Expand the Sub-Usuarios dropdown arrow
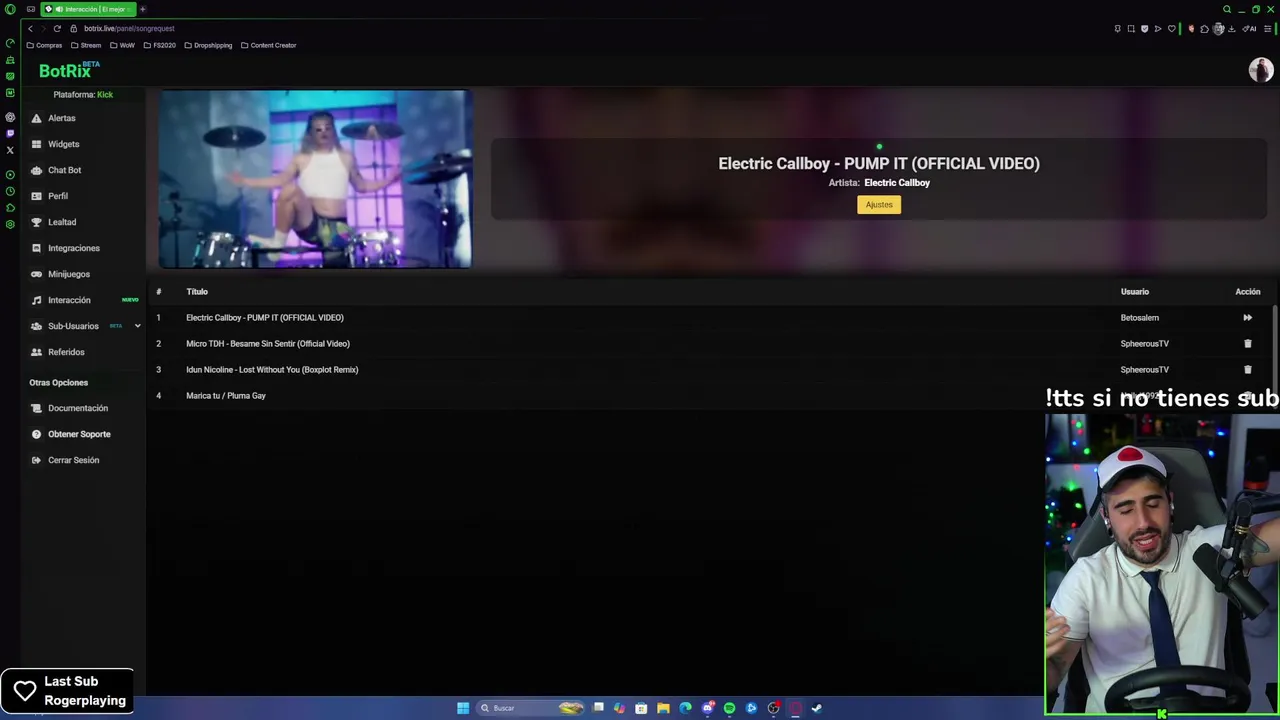Viewport: 1280px width, 720px height. (137, 326)
